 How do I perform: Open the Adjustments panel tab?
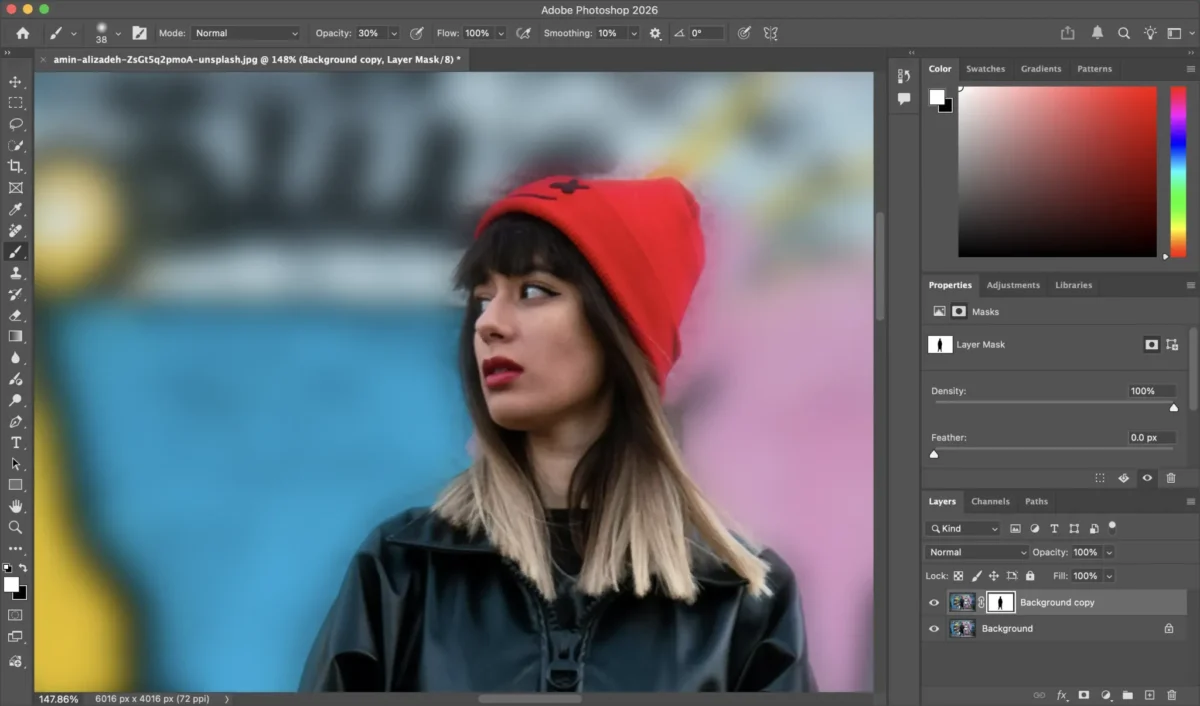point(1013,285)
